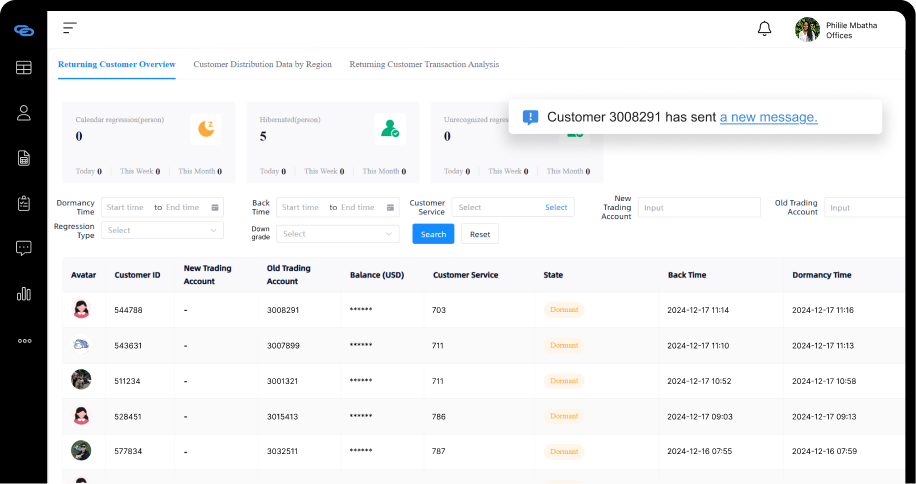Image resolution: width=916 pixels, height=484 pixels.
Task: Click the document calculator sidebar icon
Action: click(x=24, y=158)
